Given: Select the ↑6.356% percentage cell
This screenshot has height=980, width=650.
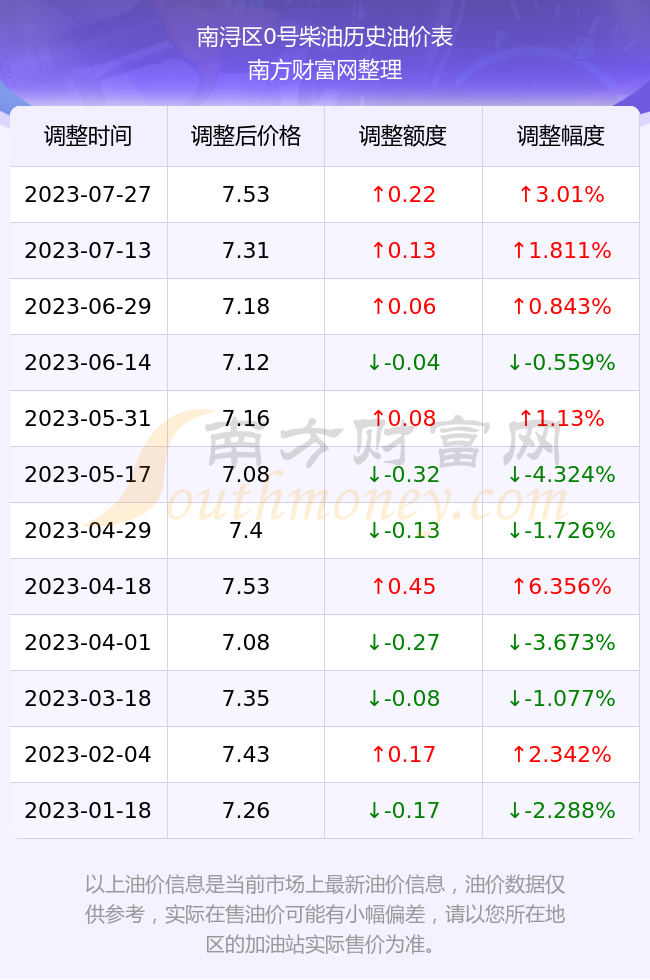Looking at the screenshot, I should click(561, 586).
